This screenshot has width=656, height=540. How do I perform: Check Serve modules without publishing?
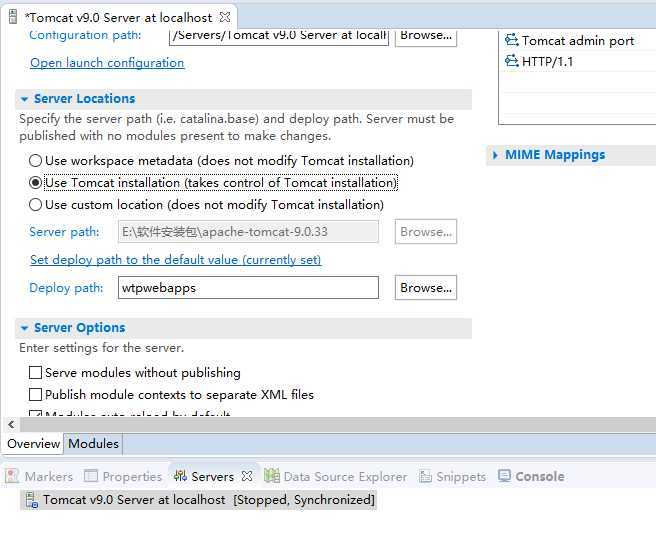tap(36, 373)
